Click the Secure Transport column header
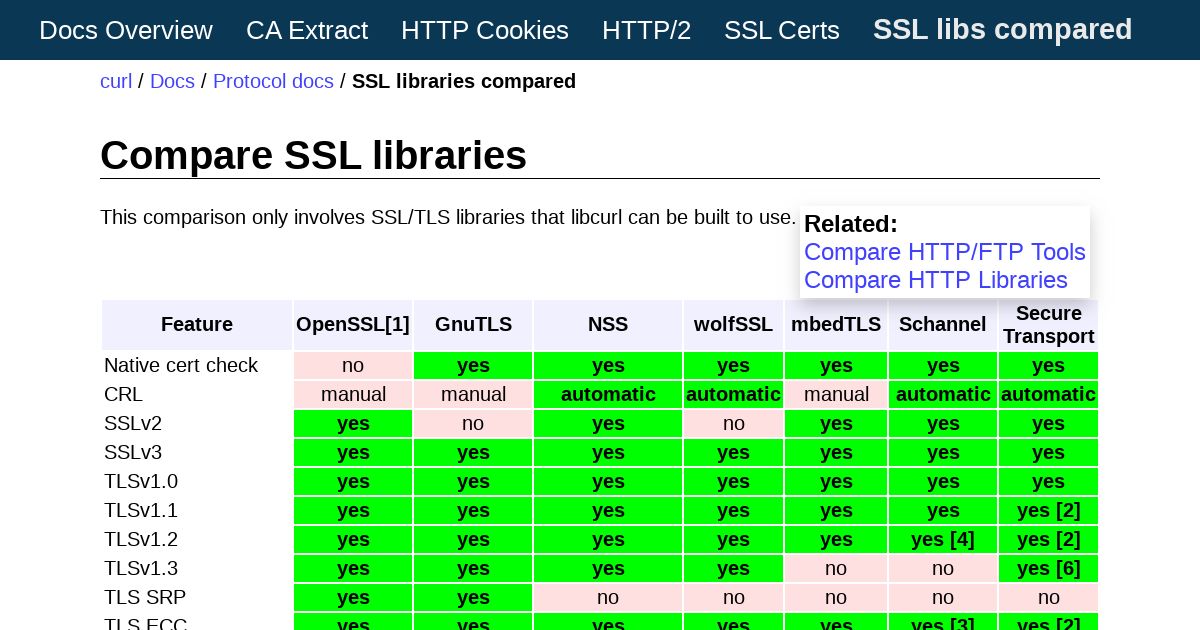Image resolution: width=1200 pixels, height=630 pixels. (1048, 325)
